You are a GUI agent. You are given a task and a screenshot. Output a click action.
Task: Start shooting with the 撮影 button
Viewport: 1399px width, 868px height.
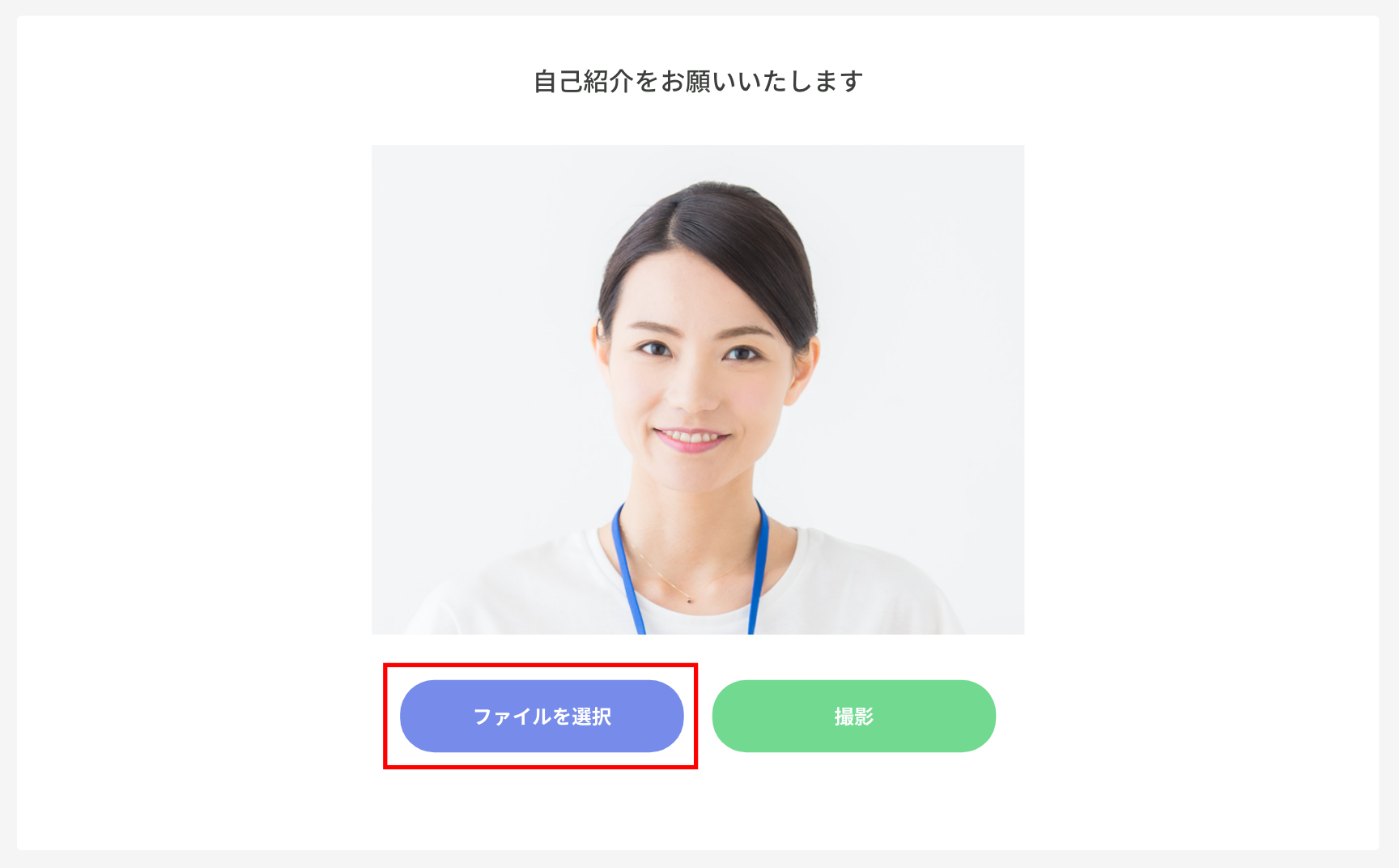(853, 716)
